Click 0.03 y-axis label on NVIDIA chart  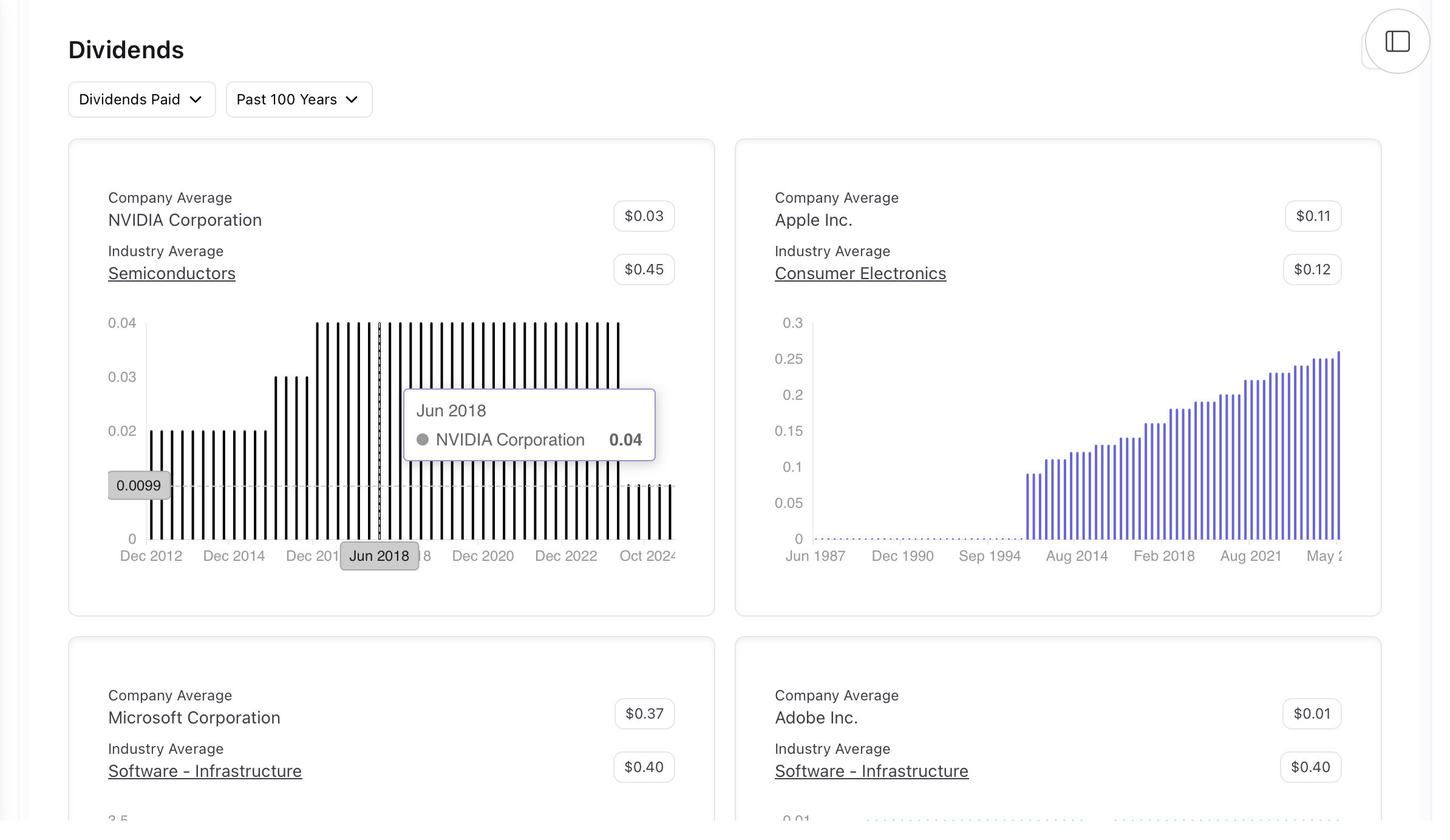coord(122,377)
